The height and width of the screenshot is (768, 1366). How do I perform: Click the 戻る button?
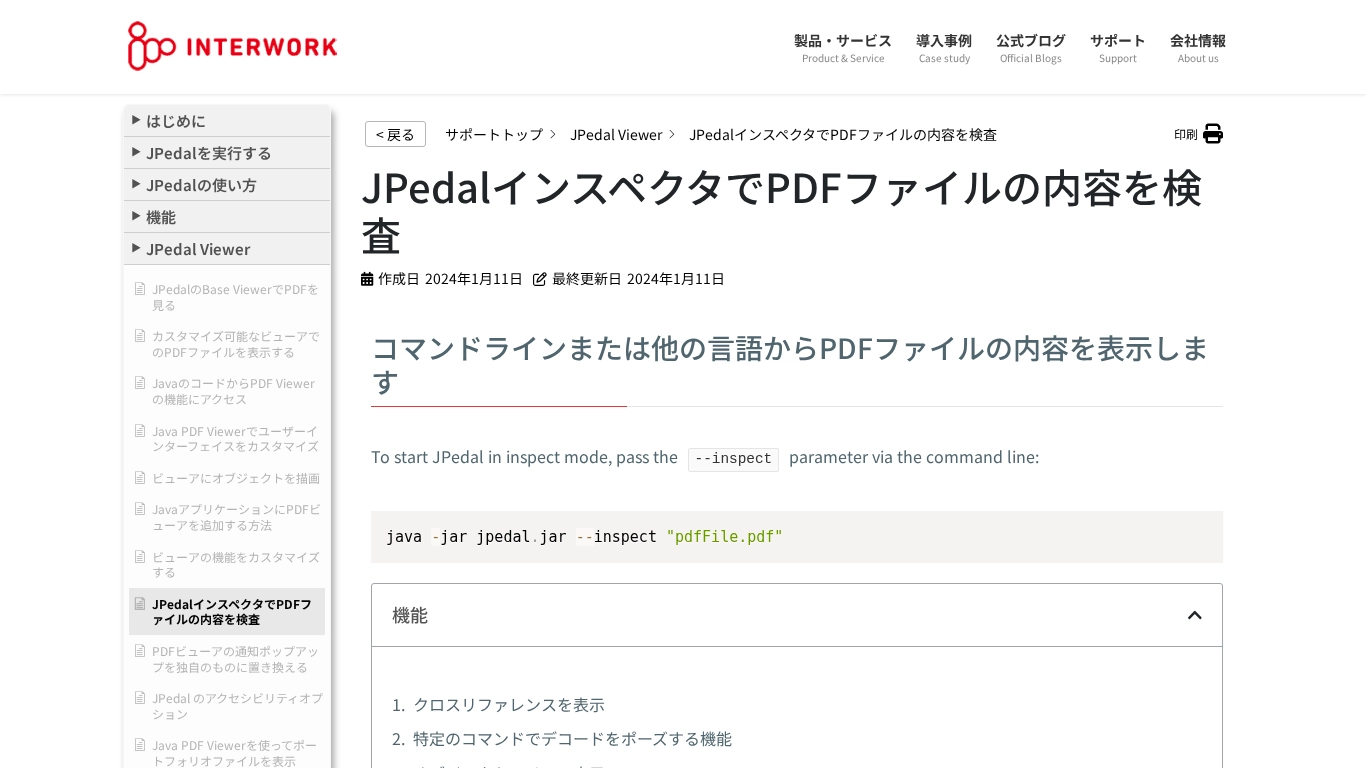coord(395,133)
